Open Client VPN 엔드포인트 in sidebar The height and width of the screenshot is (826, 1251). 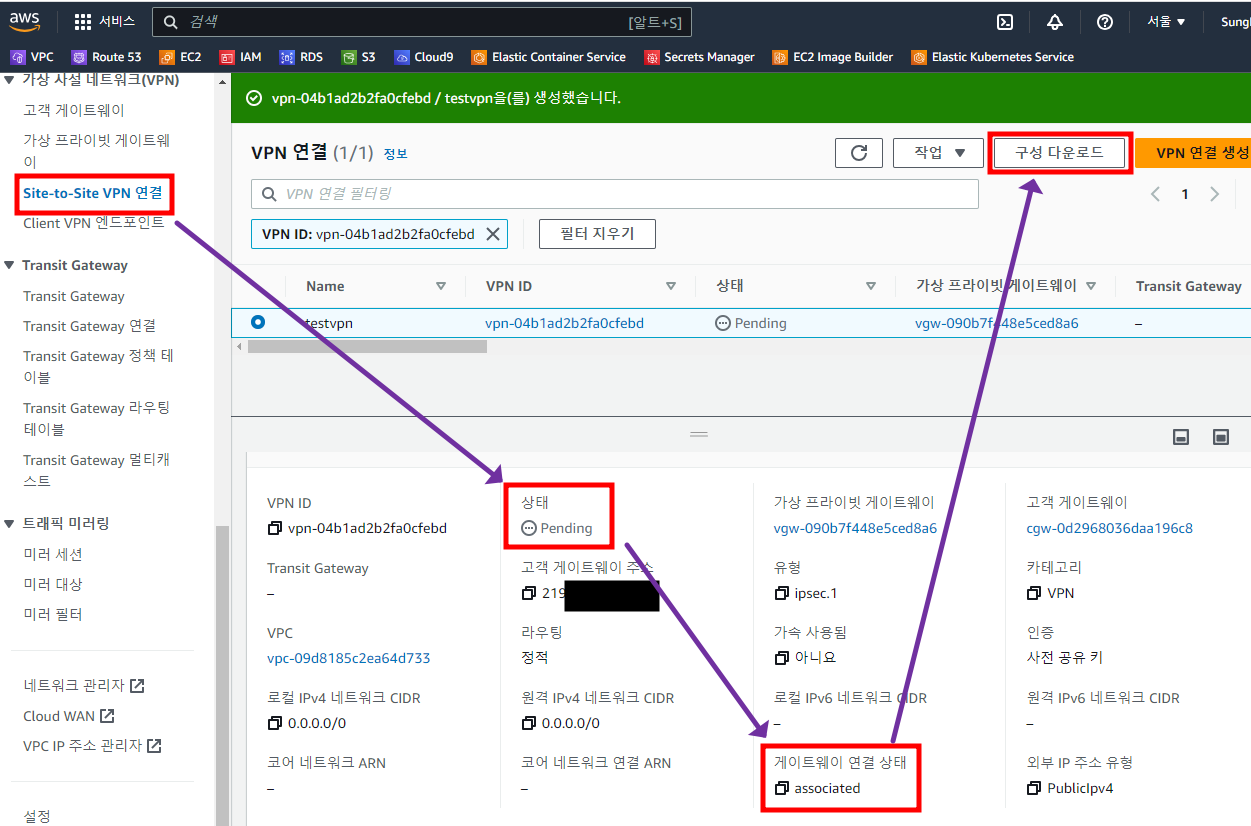[x=94, y=223]
